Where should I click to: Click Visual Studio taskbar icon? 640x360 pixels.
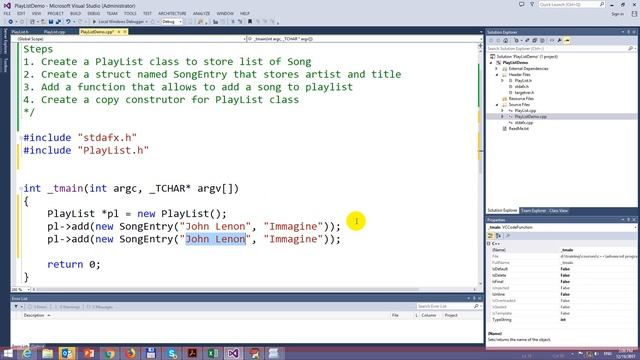click(x=233, y=353)
